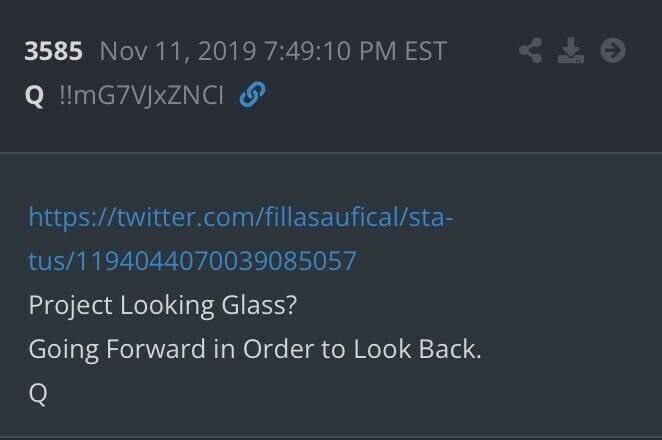Click the "Project Looking Glass?" line
Image resolution: width=662 pixels, height=440 pixels.
point(163,305)
